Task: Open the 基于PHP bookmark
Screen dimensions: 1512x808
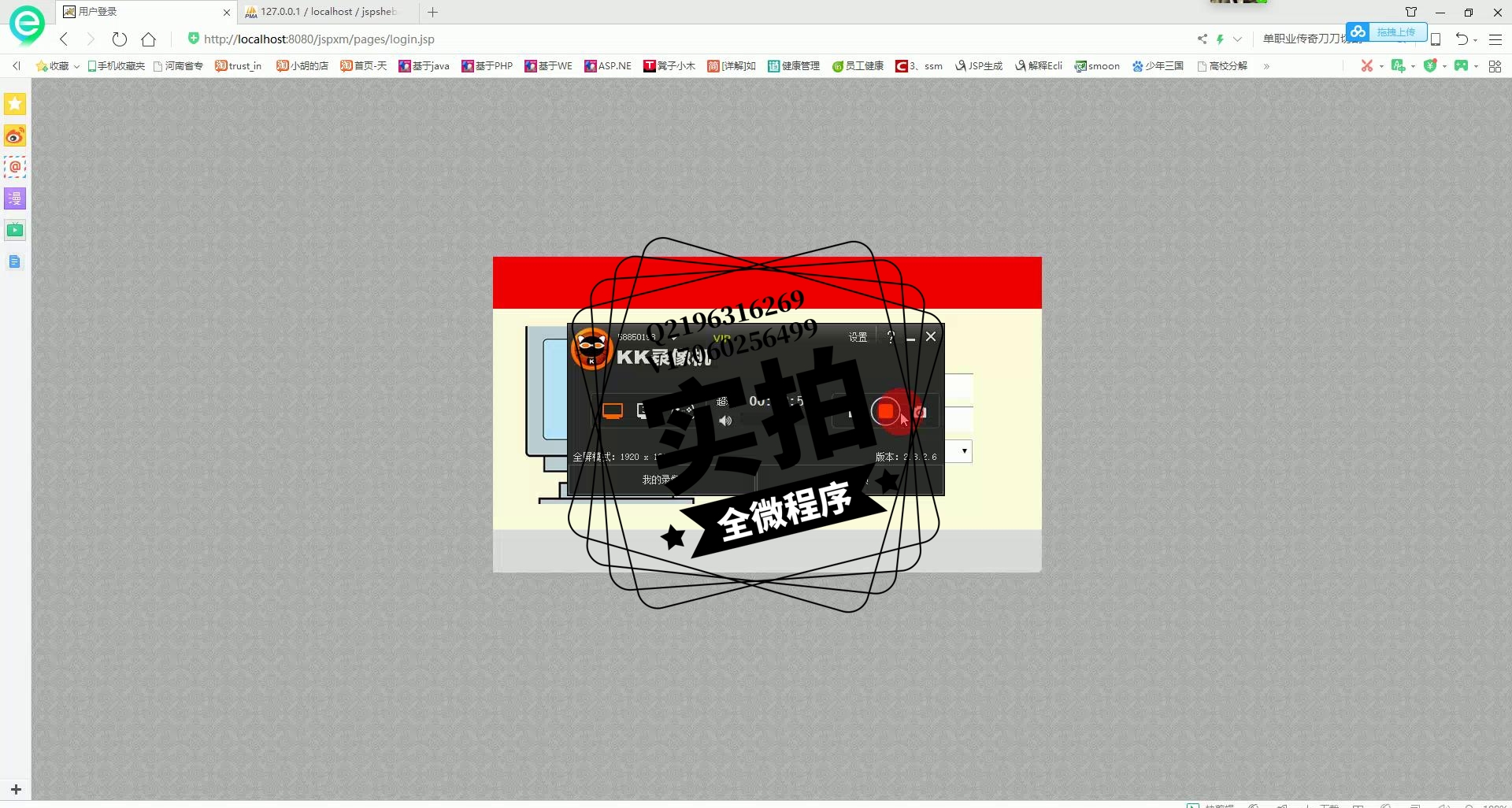Action: [487, 66]
